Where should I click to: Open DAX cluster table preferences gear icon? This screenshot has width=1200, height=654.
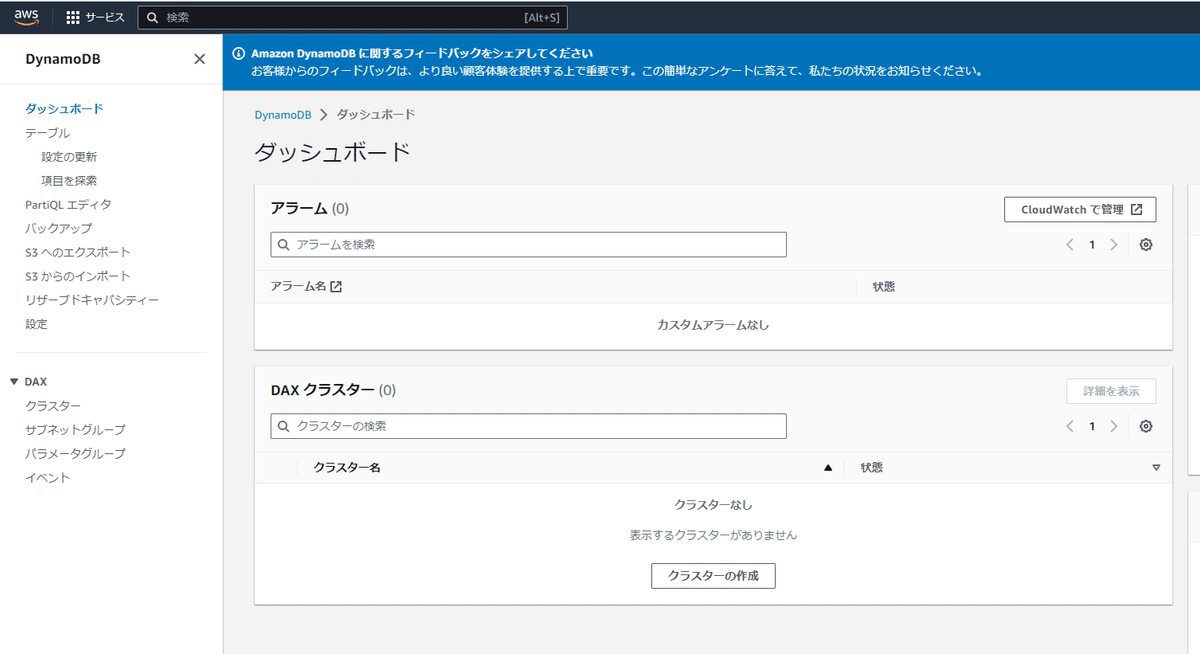point(1146,426)
